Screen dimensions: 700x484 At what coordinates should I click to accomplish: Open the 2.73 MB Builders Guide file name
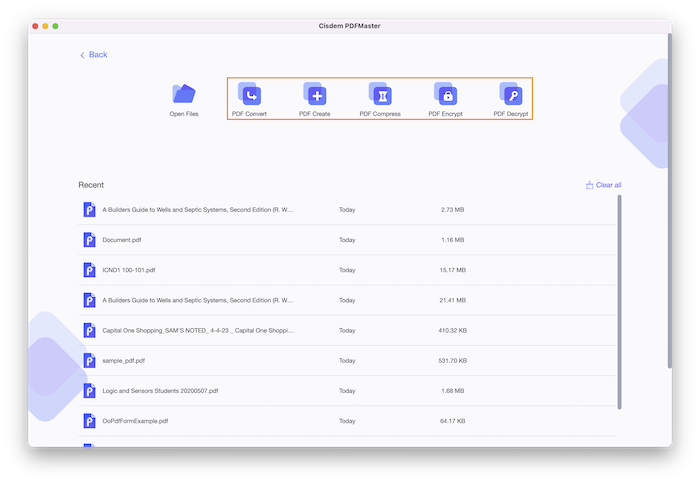pos(197,209)
